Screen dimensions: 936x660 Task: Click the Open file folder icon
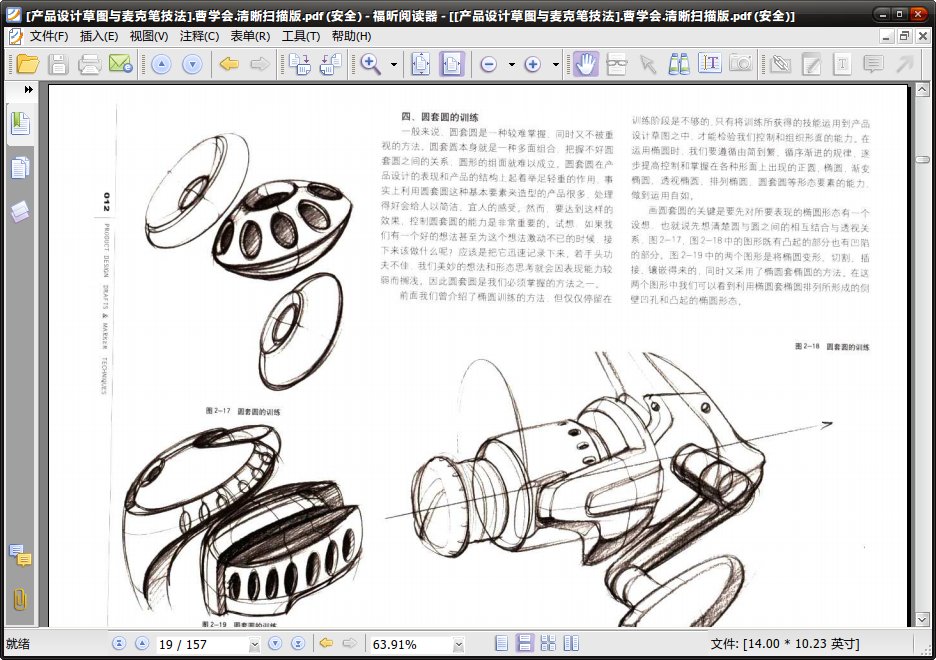(27, 63)
